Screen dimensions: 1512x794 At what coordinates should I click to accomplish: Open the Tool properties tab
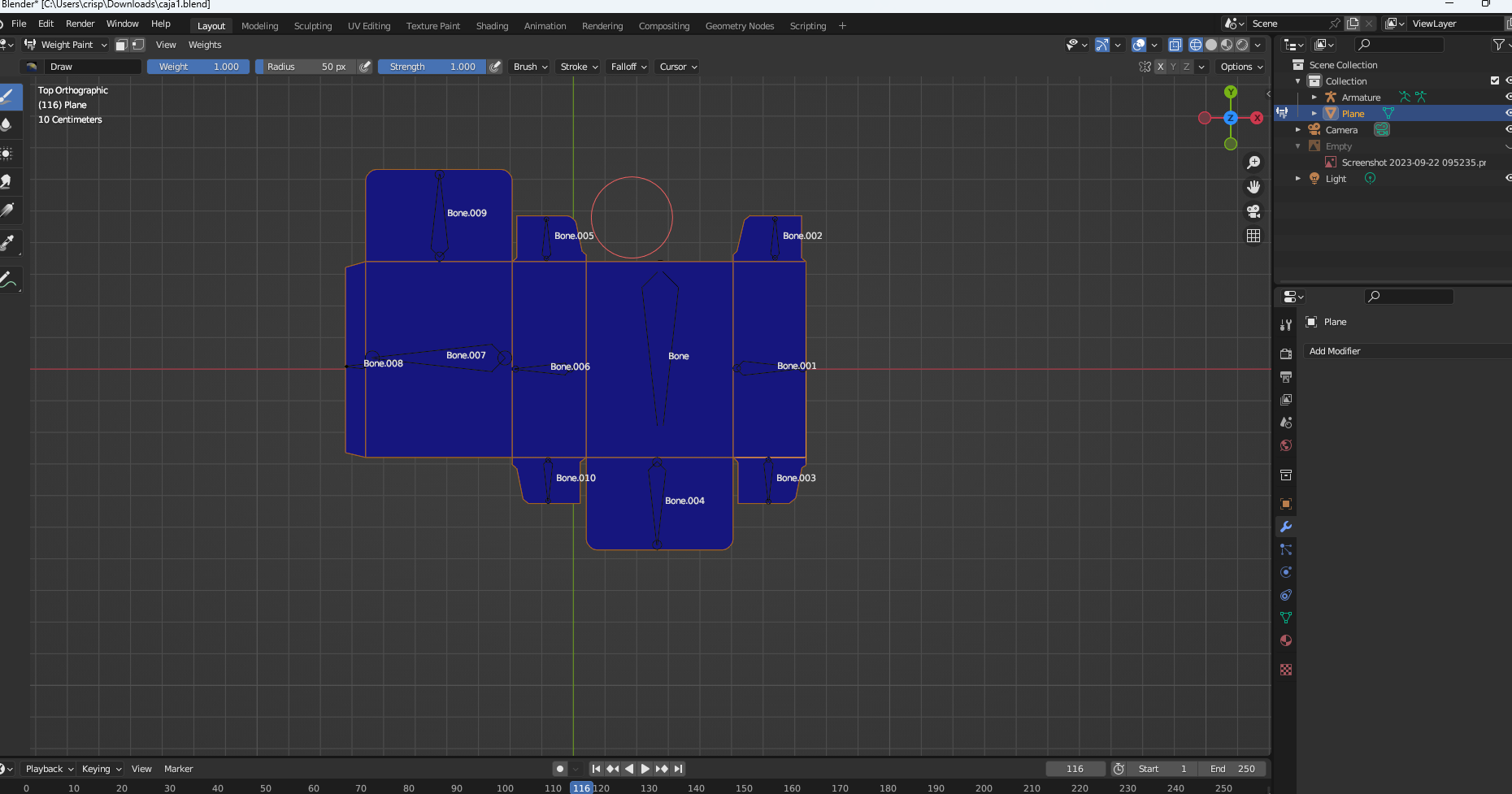coord(1286,325)
